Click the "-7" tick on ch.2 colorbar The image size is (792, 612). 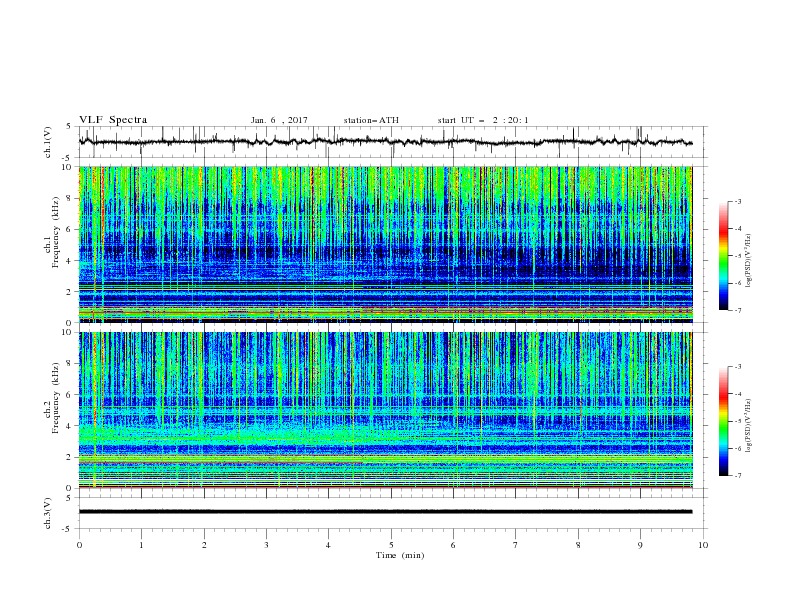pos(737,476)
